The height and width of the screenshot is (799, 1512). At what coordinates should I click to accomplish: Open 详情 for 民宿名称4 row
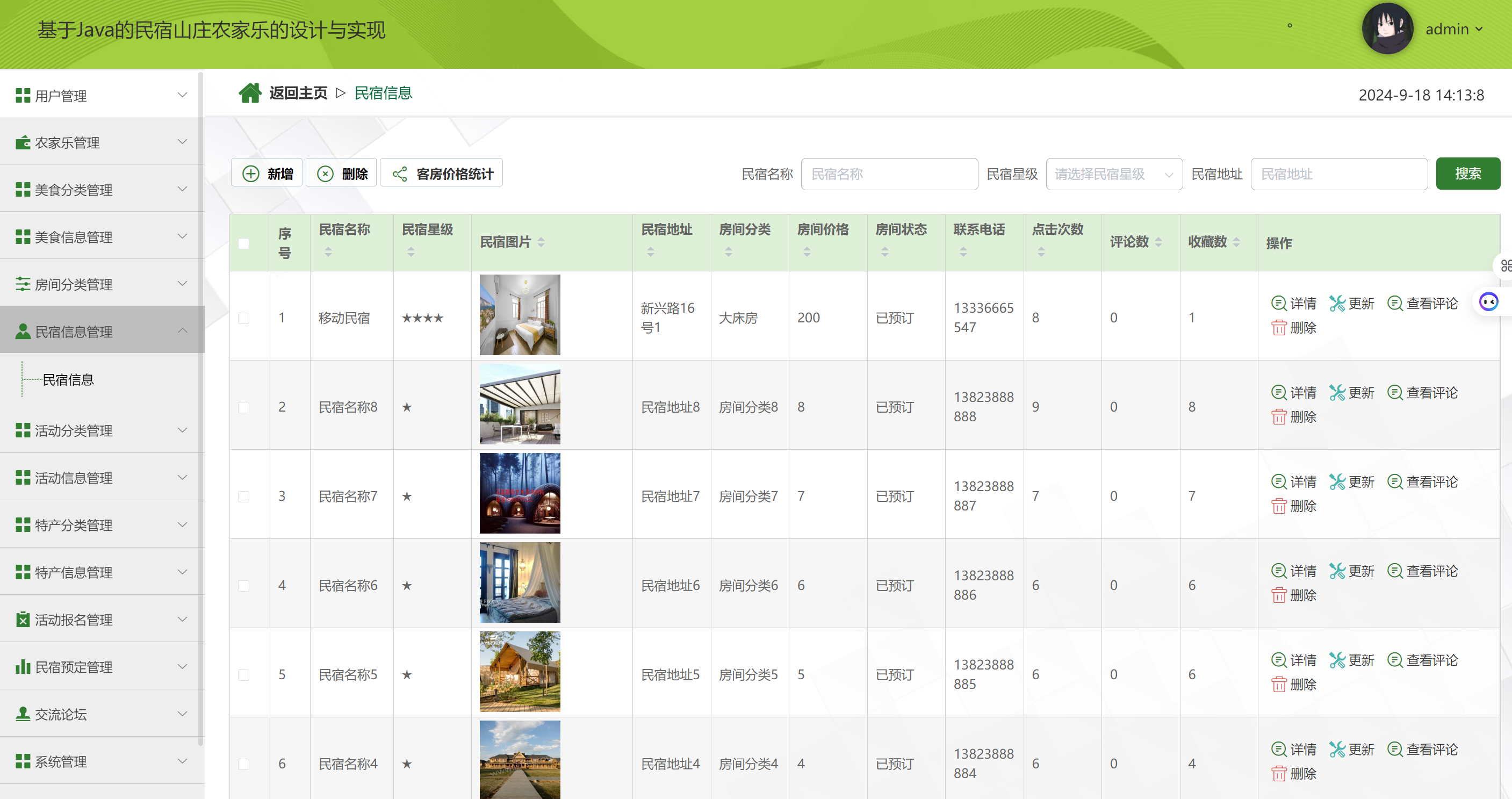(1294, 750)
